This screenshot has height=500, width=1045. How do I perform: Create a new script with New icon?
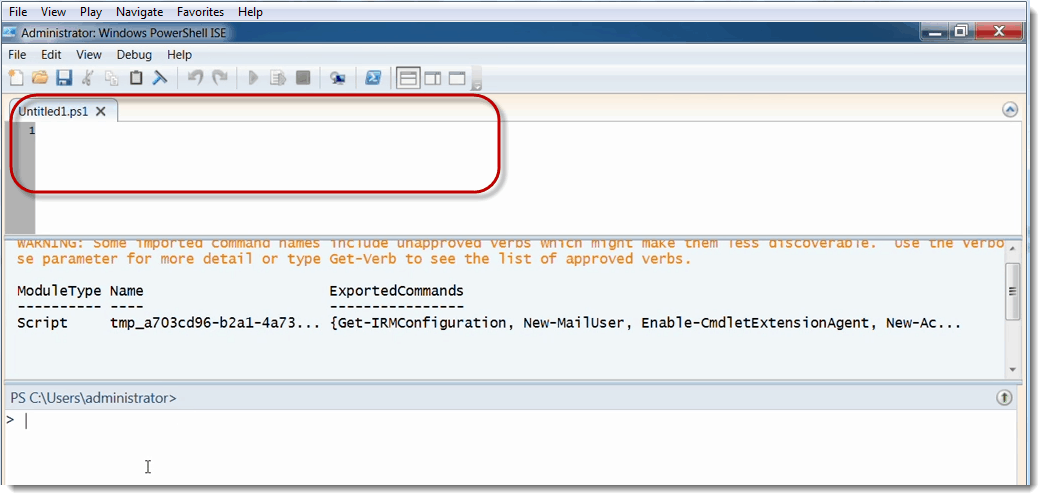pyautogui.click(x=15, y=78)
